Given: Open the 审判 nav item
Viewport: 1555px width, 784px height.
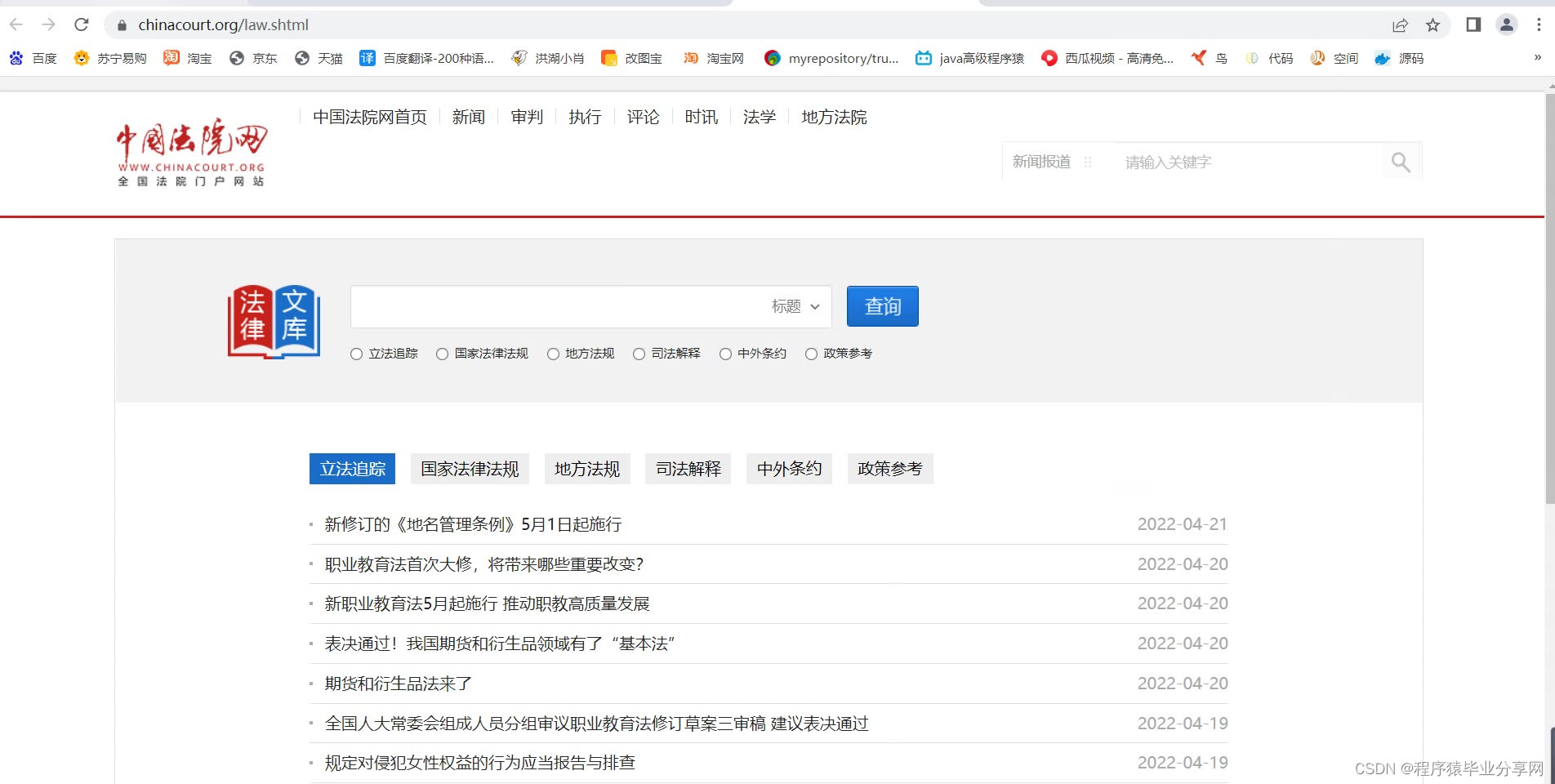Looking at the screenshot, I should click(x=527, y=117).
